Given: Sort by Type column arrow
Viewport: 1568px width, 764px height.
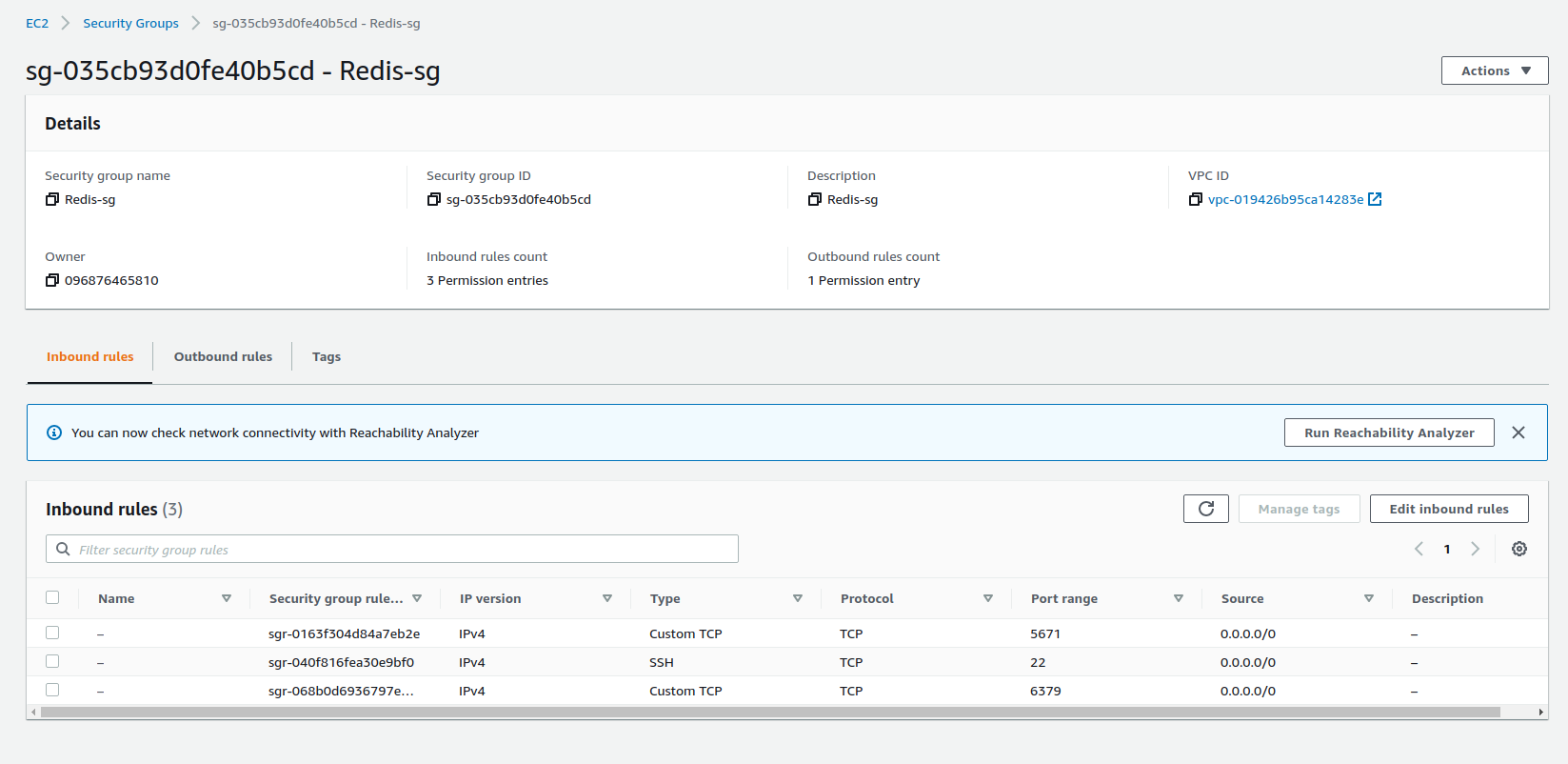Looking at the screenshot, I should click(x=798, y=598).
